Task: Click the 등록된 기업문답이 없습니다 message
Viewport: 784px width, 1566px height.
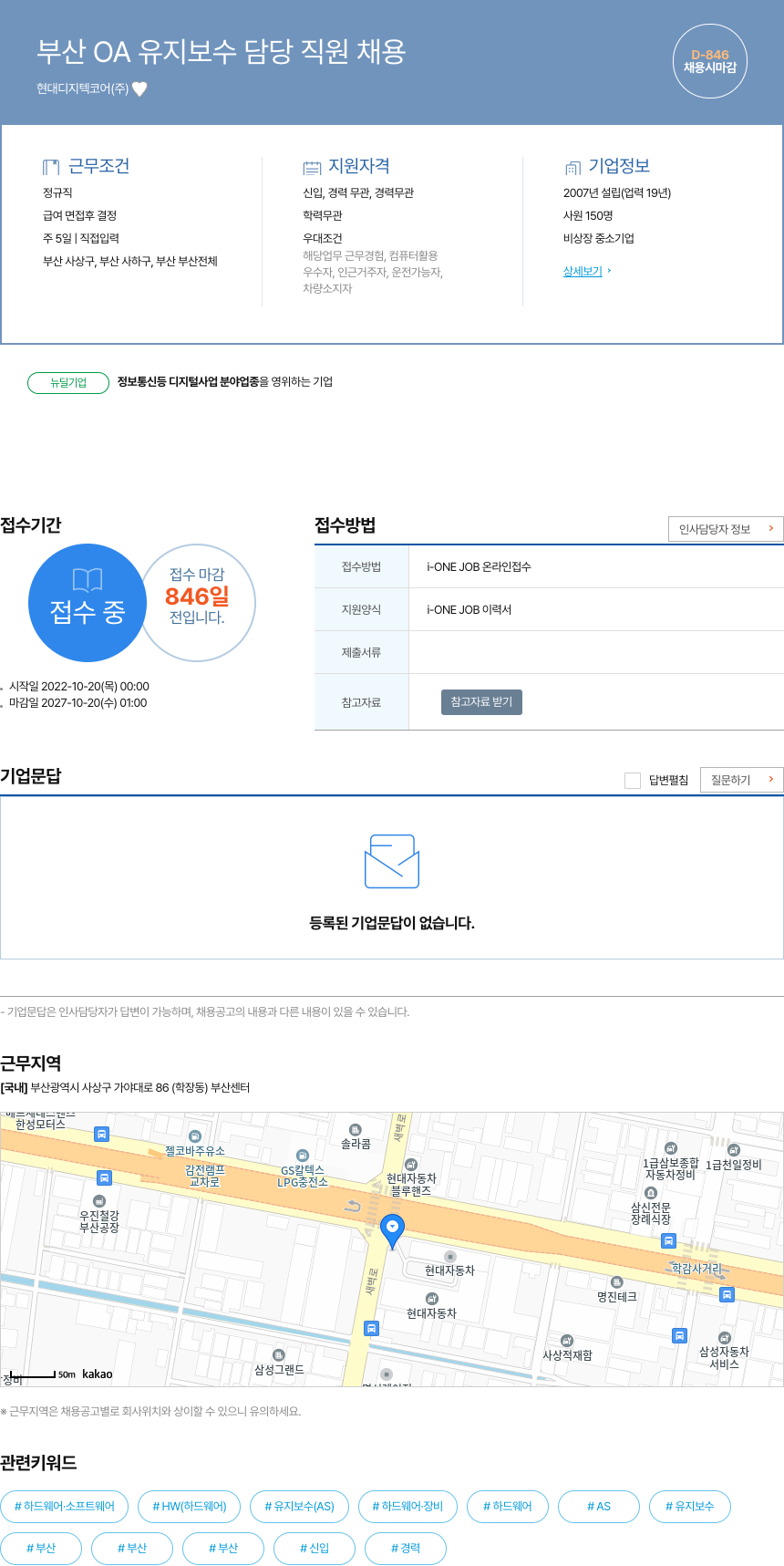Action: coord(392,923)
